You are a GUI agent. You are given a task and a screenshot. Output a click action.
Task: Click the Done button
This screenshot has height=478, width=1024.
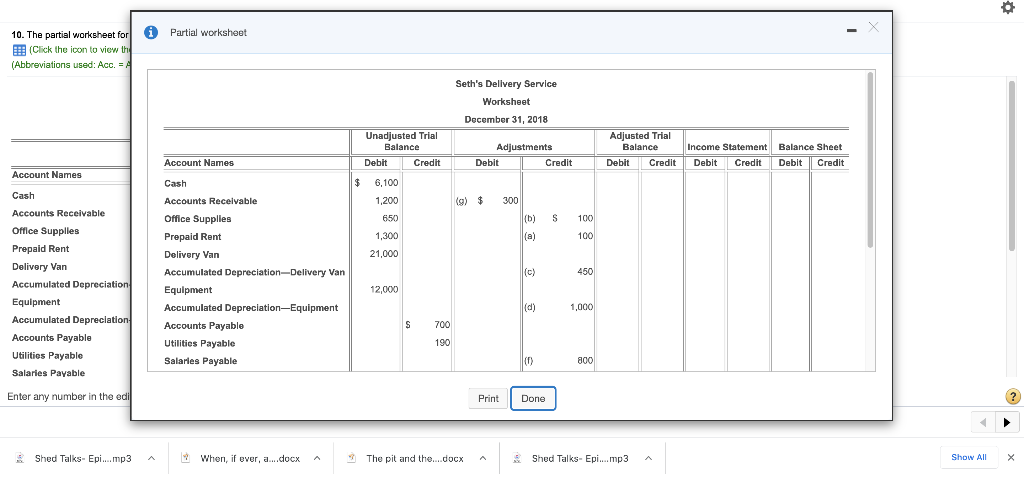point(533,398)
